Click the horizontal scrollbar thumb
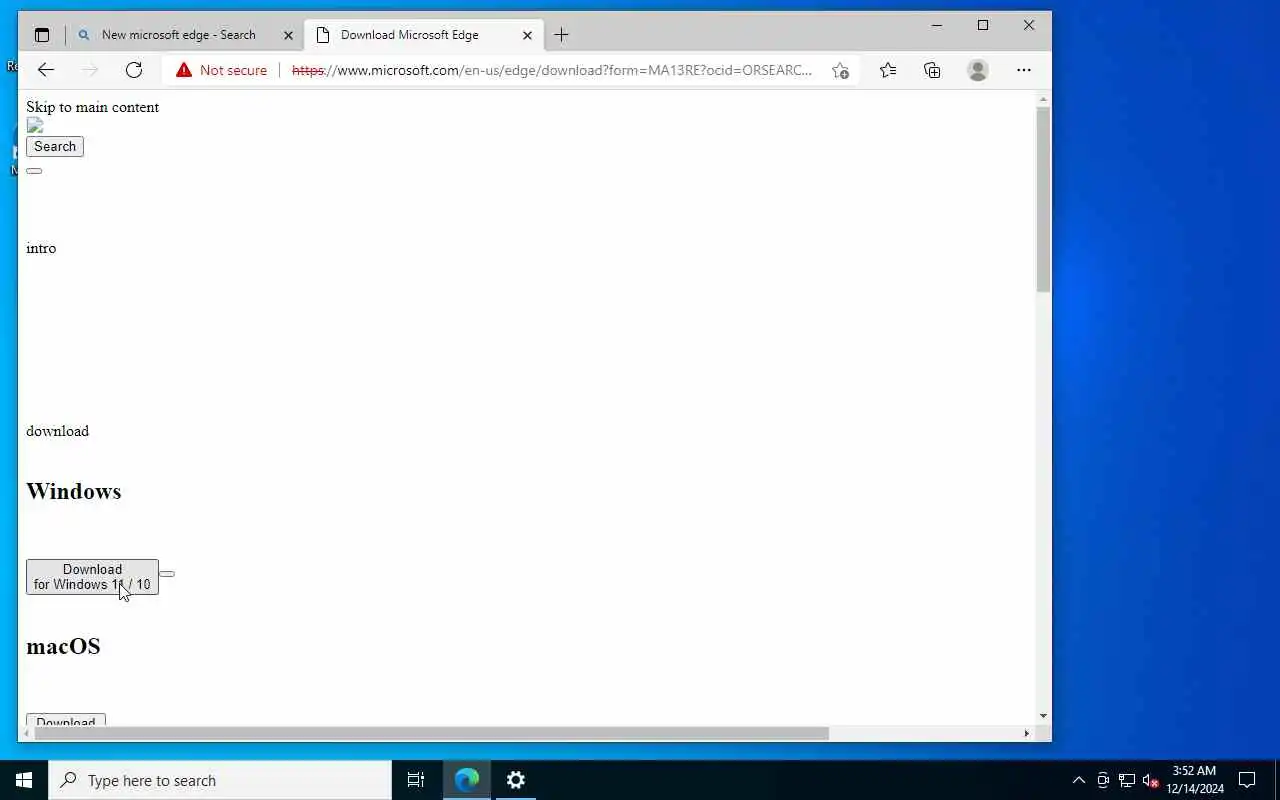 [x=432, y=733]
